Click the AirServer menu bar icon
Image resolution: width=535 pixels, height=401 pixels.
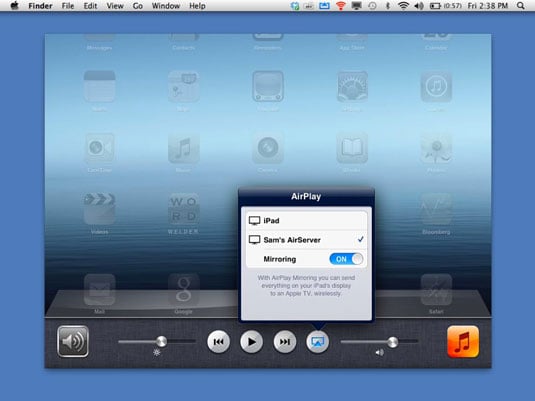pyautogui.click(x=324, y=6)
